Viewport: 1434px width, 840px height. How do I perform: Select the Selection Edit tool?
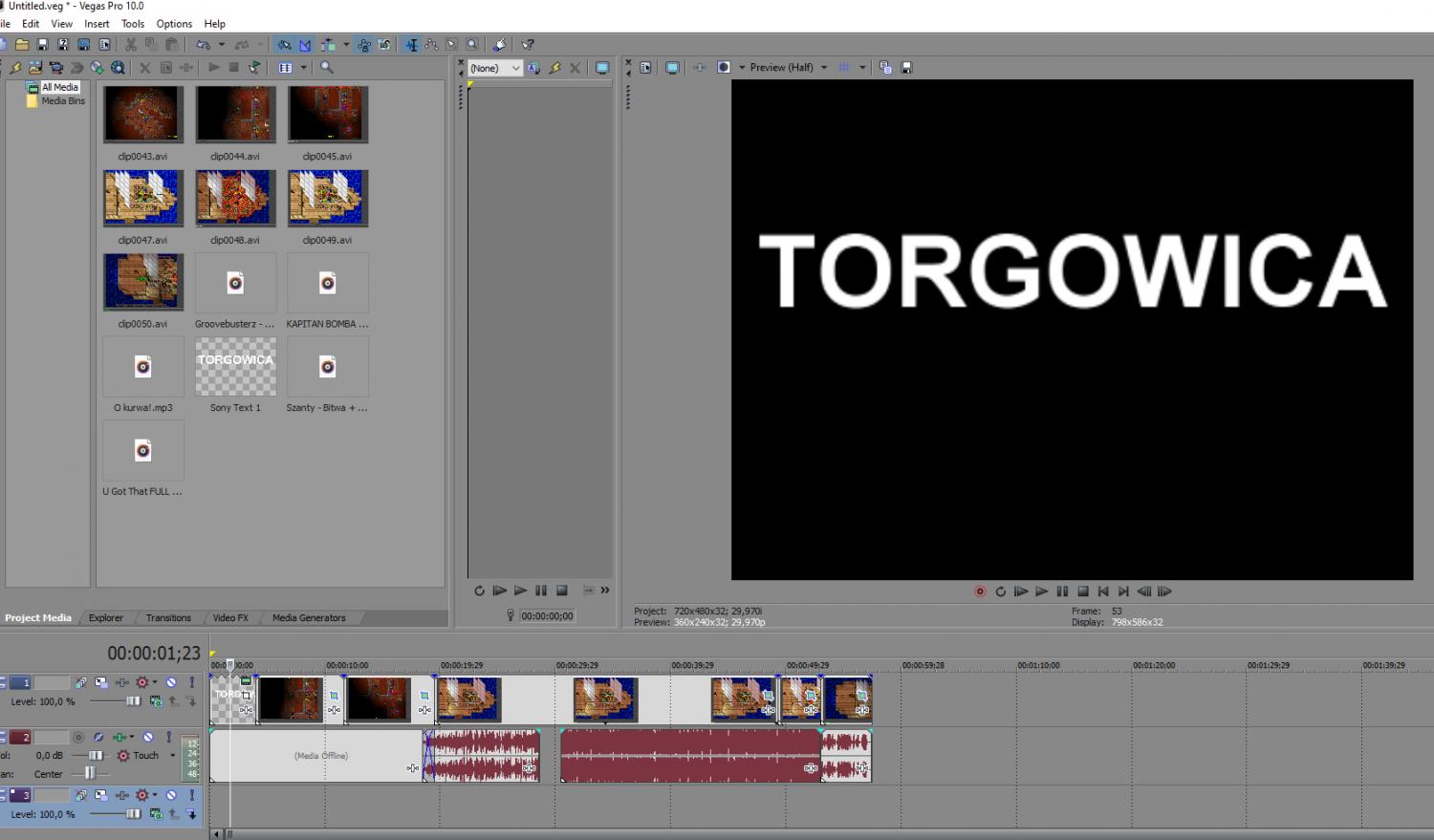[x=451, y=45]
